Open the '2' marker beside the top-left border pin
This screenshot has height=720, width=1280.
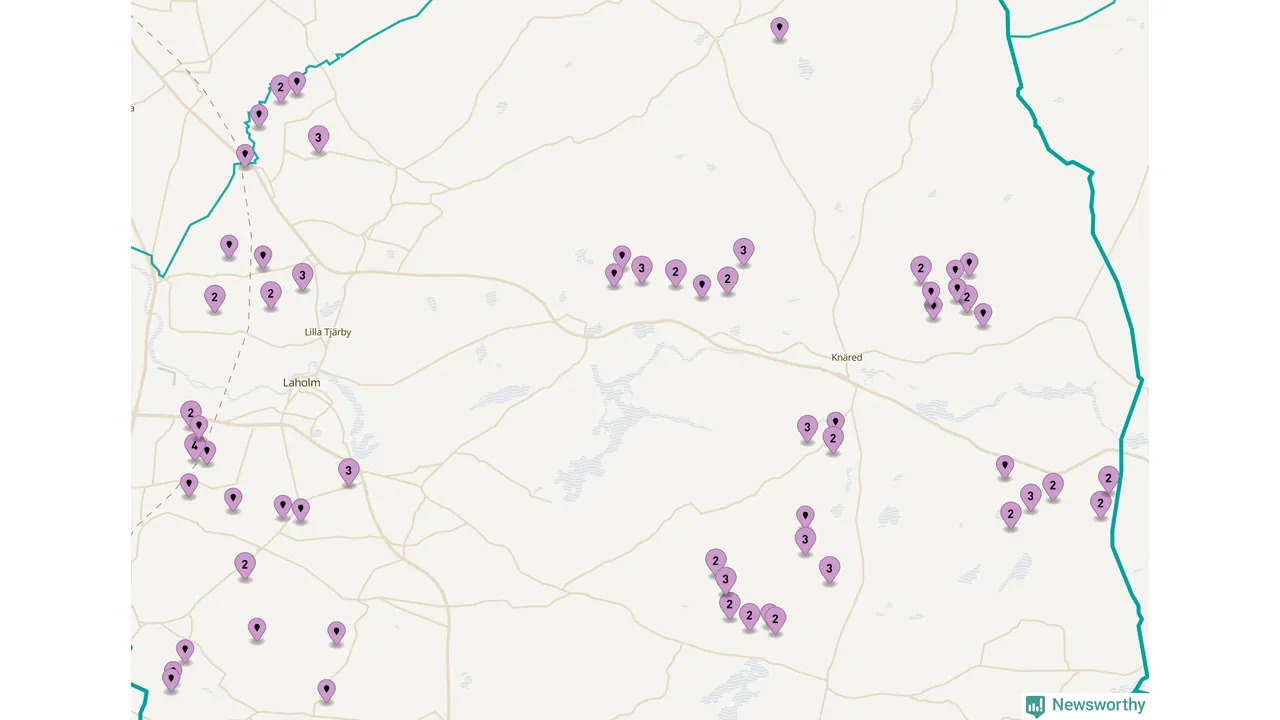[280, 87]
